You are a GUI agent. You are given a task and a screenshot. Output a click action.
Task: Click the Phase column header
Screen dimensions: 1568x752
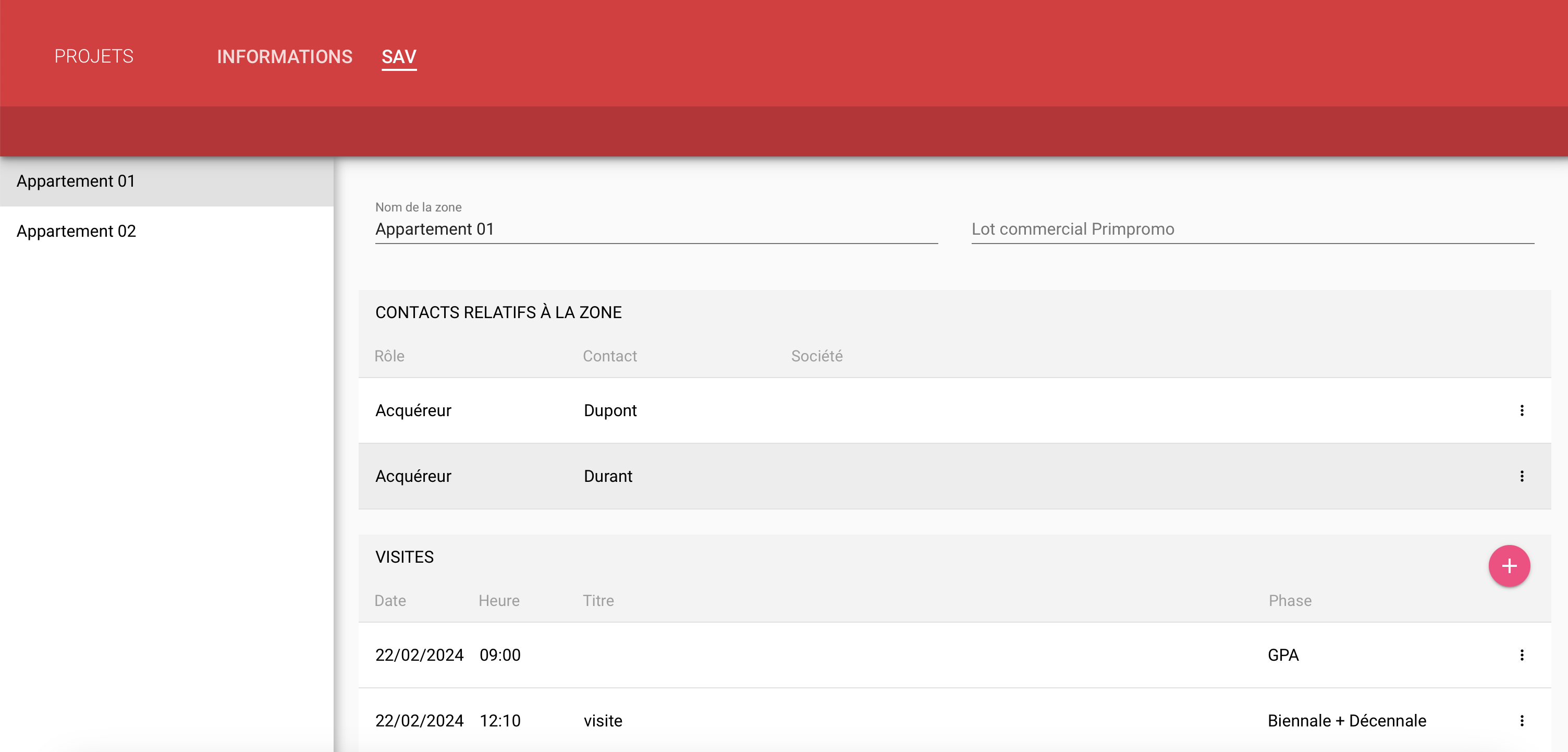click(1290, 601)
